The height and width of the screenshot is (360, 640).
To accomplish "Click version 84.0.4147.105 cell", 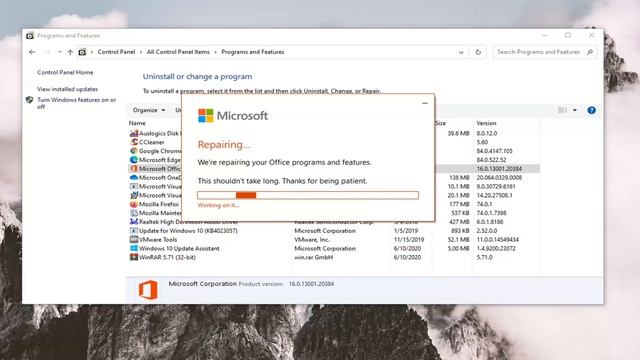I will (494, 151).
